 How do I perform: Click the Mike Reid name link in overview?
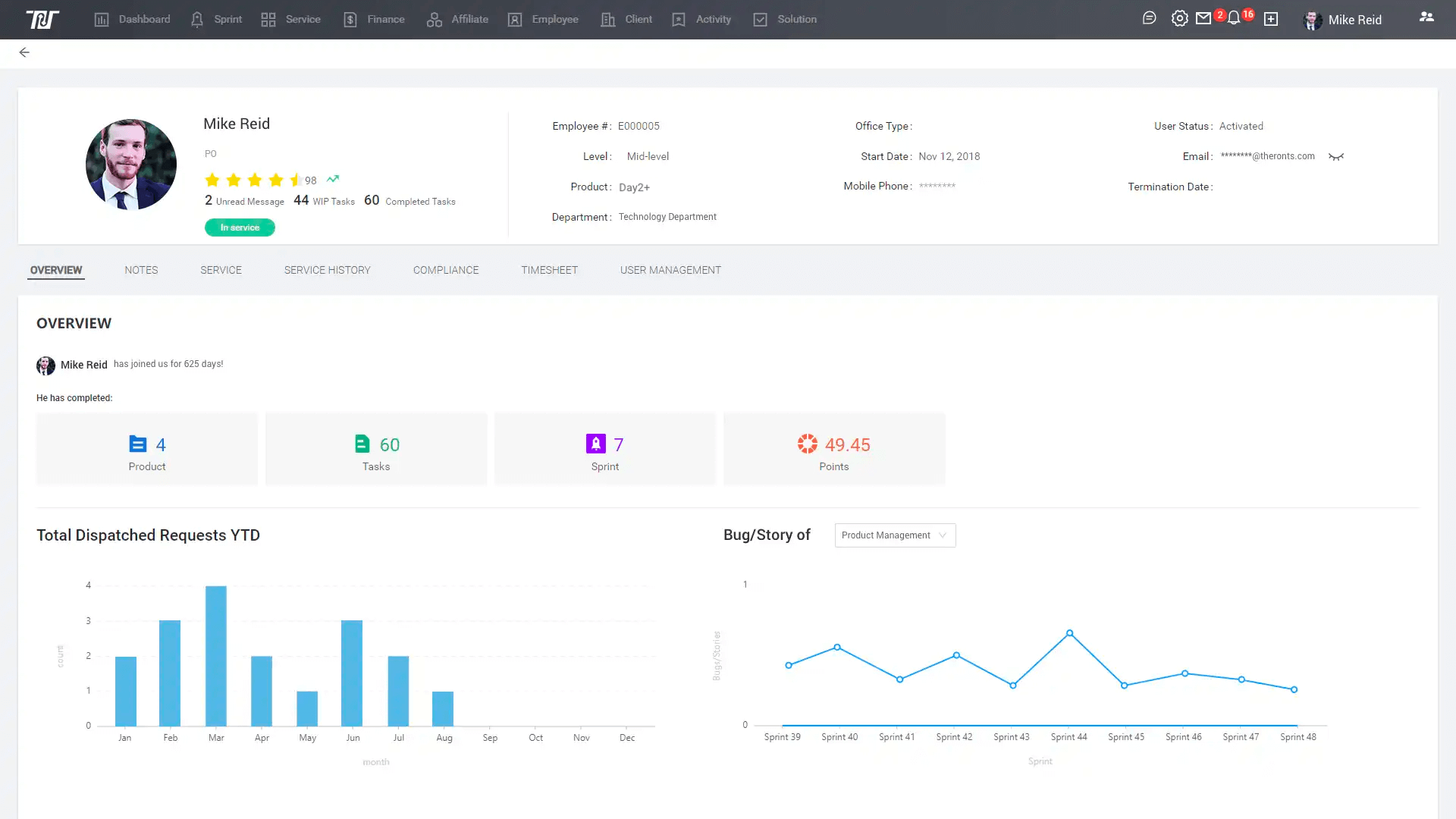pyautogui.click(x=83, y=365)
